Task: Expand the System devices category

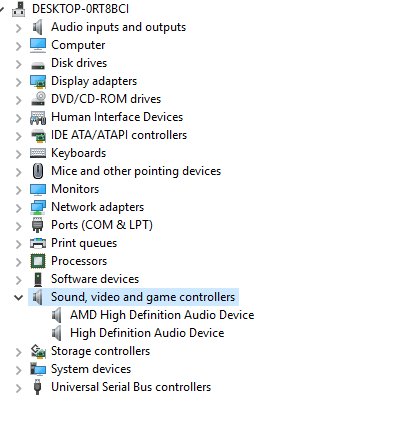Action: 18,370
